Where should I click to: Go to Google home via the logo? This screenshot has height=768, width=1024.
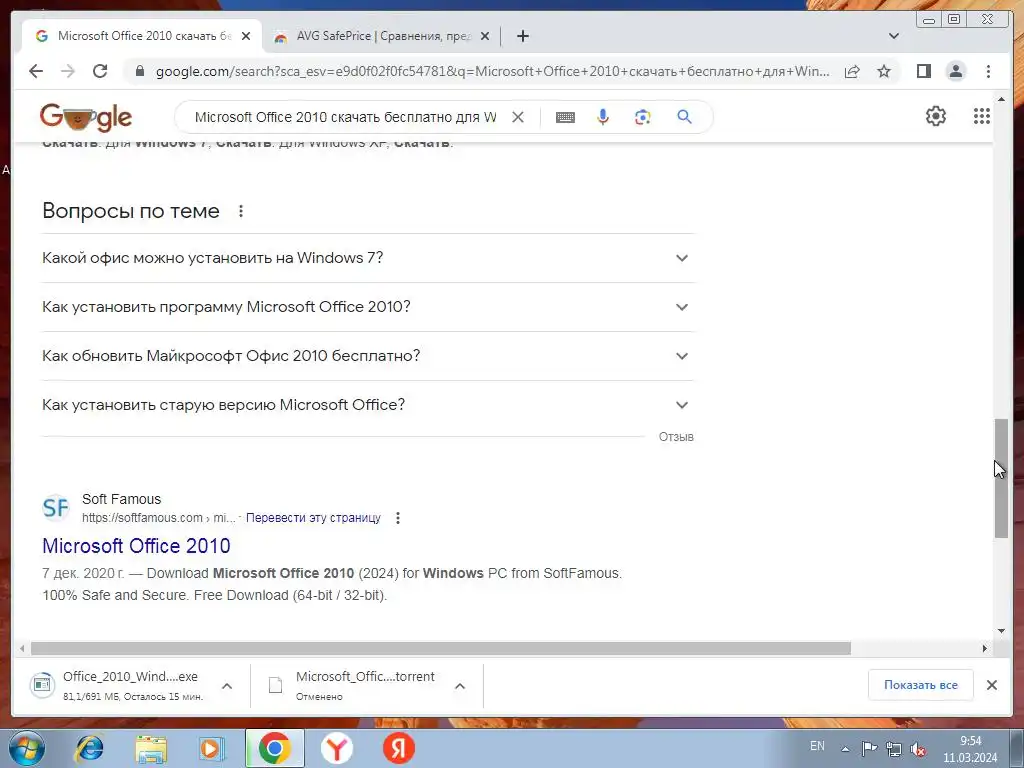click(x=86, y=118)
